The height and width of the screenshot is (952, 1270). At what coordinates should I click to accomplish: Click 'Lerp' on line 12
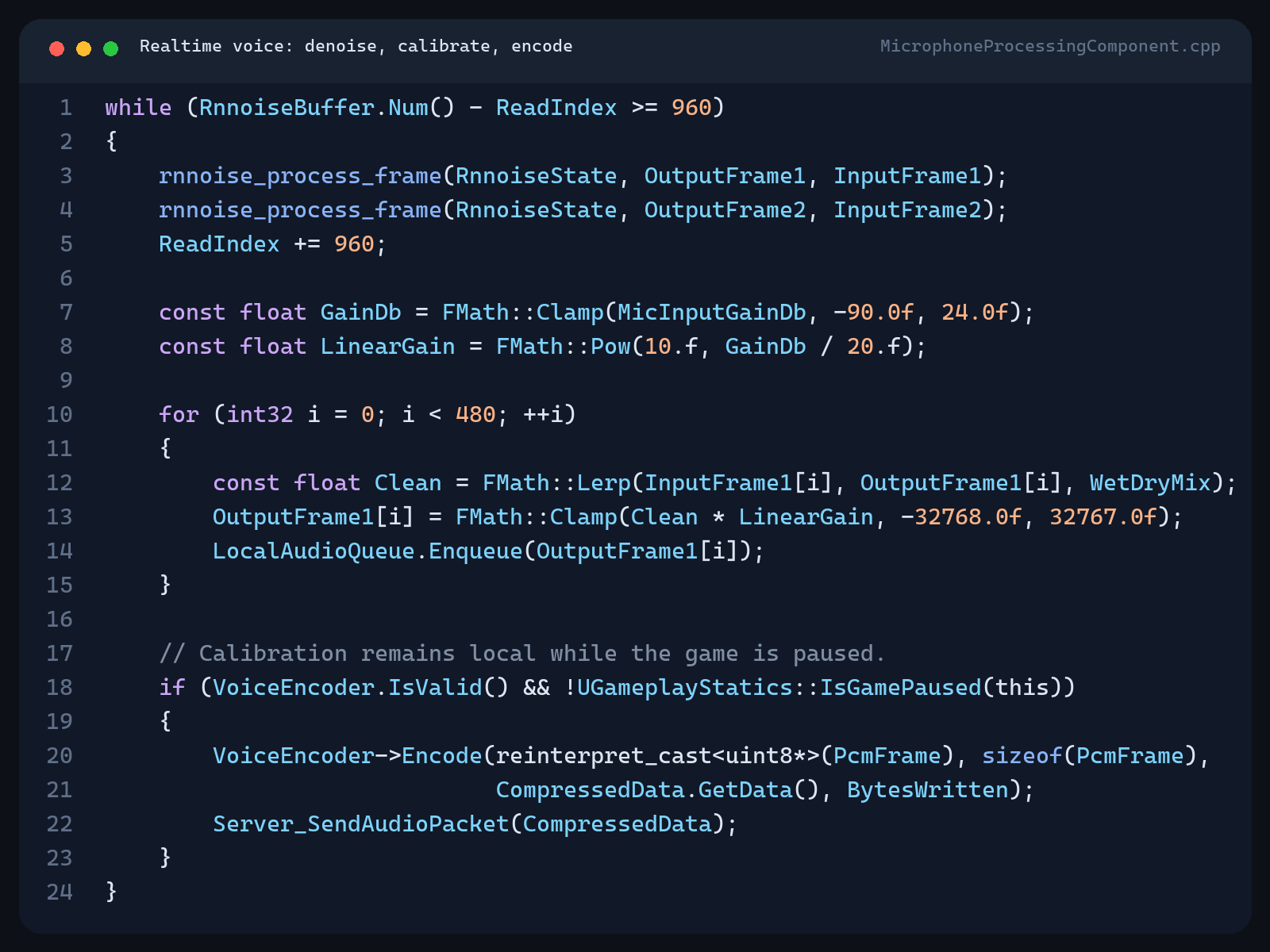[x=603, y=482]
